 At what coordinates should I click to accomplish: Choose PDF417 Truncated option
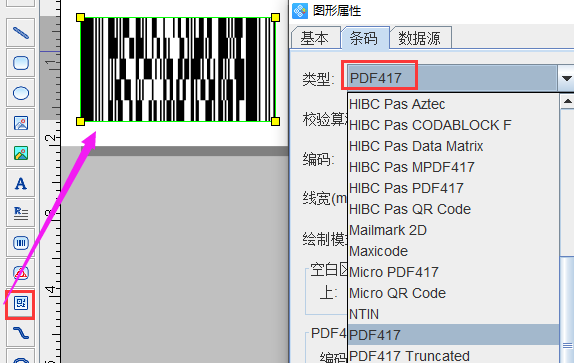[453, 355]
